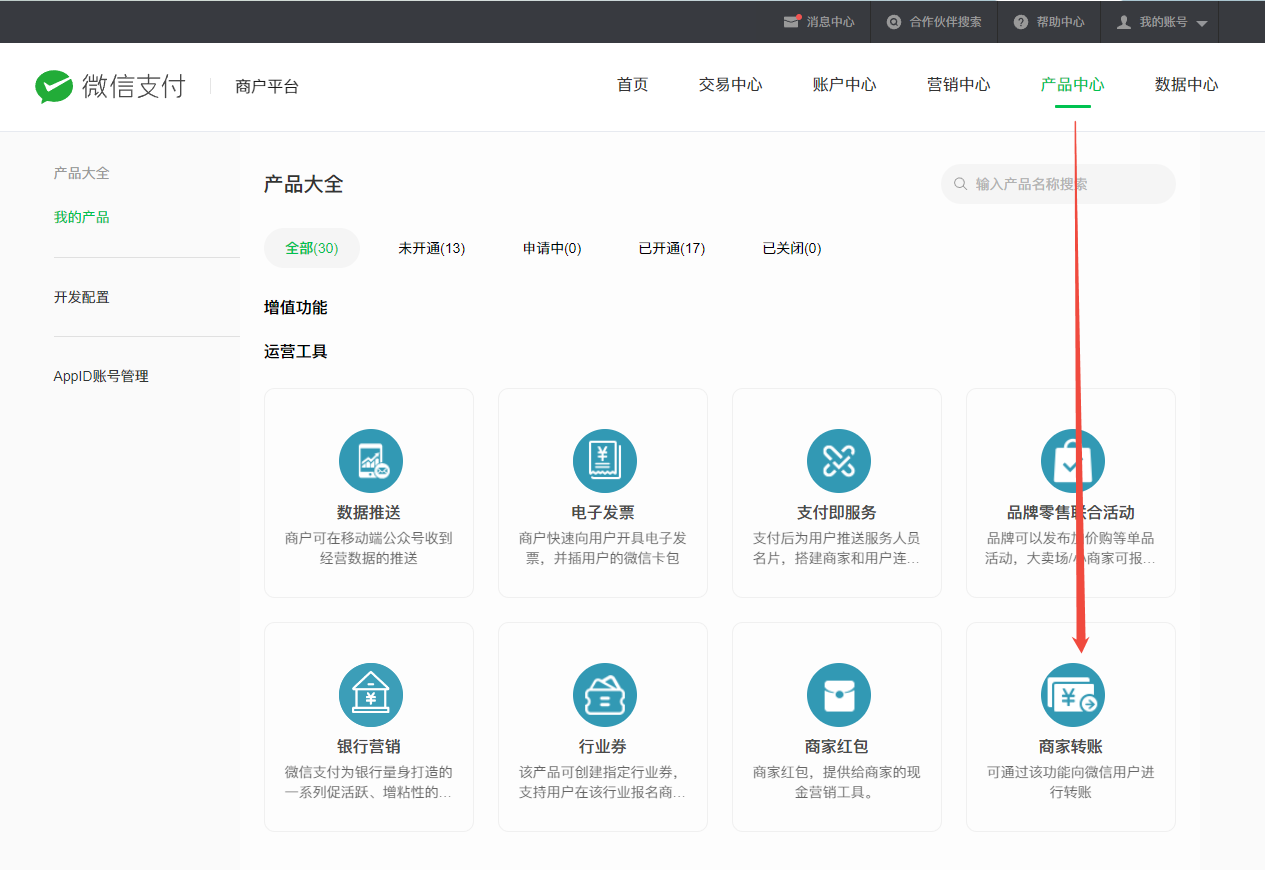1265x870 pixels.
Task: Open 数据中心 navigation item
Action: [x=1187, y=85]
